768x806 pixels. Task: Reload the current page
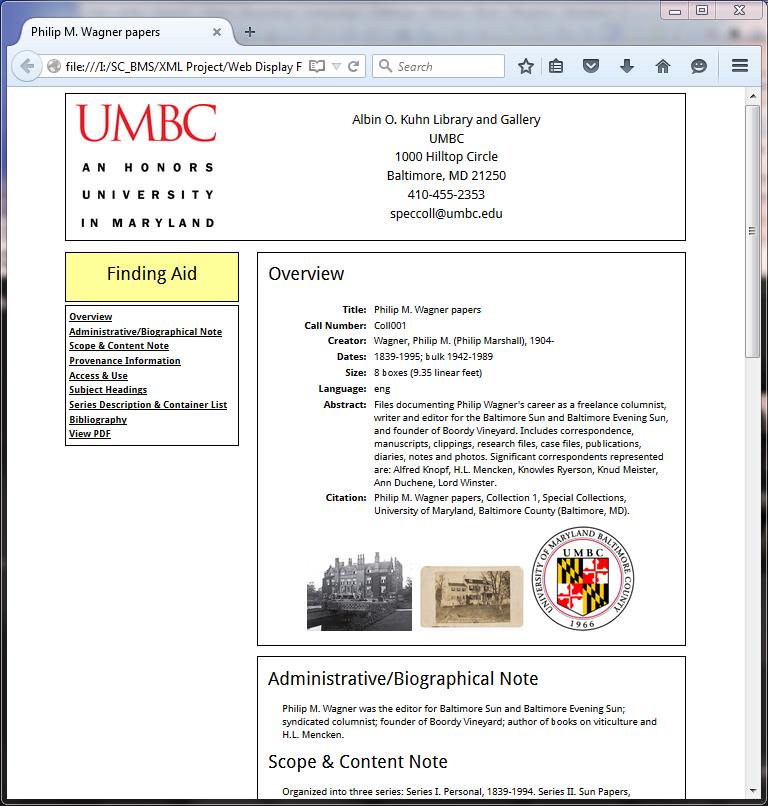pyautogui.click(x=353, y=66)
